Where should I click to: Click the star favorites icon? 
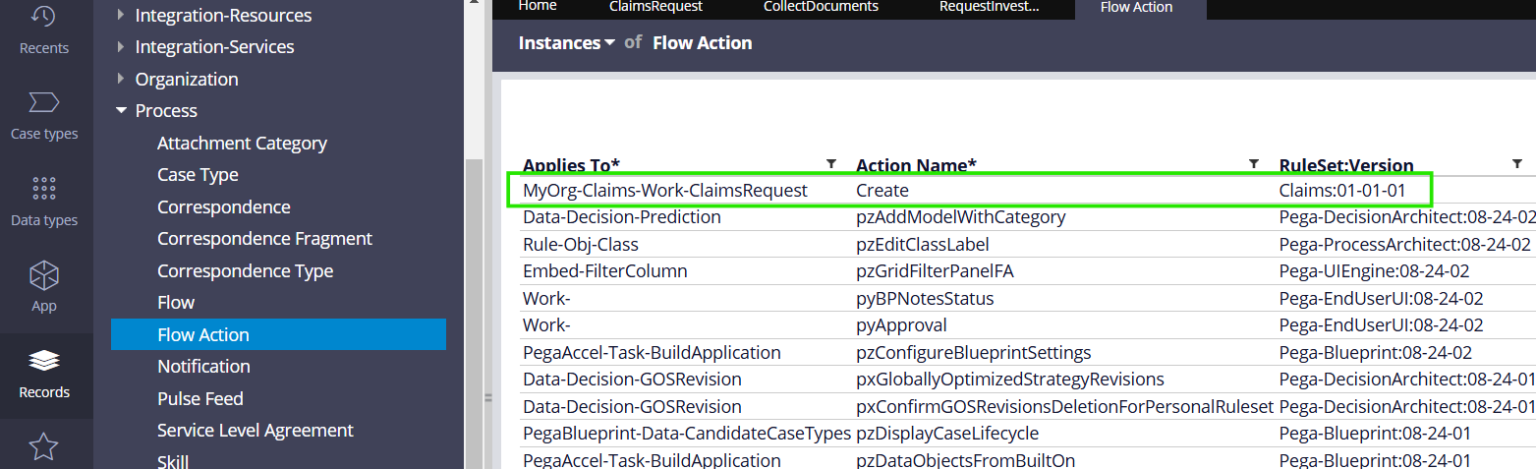click(x=44, y=446)
